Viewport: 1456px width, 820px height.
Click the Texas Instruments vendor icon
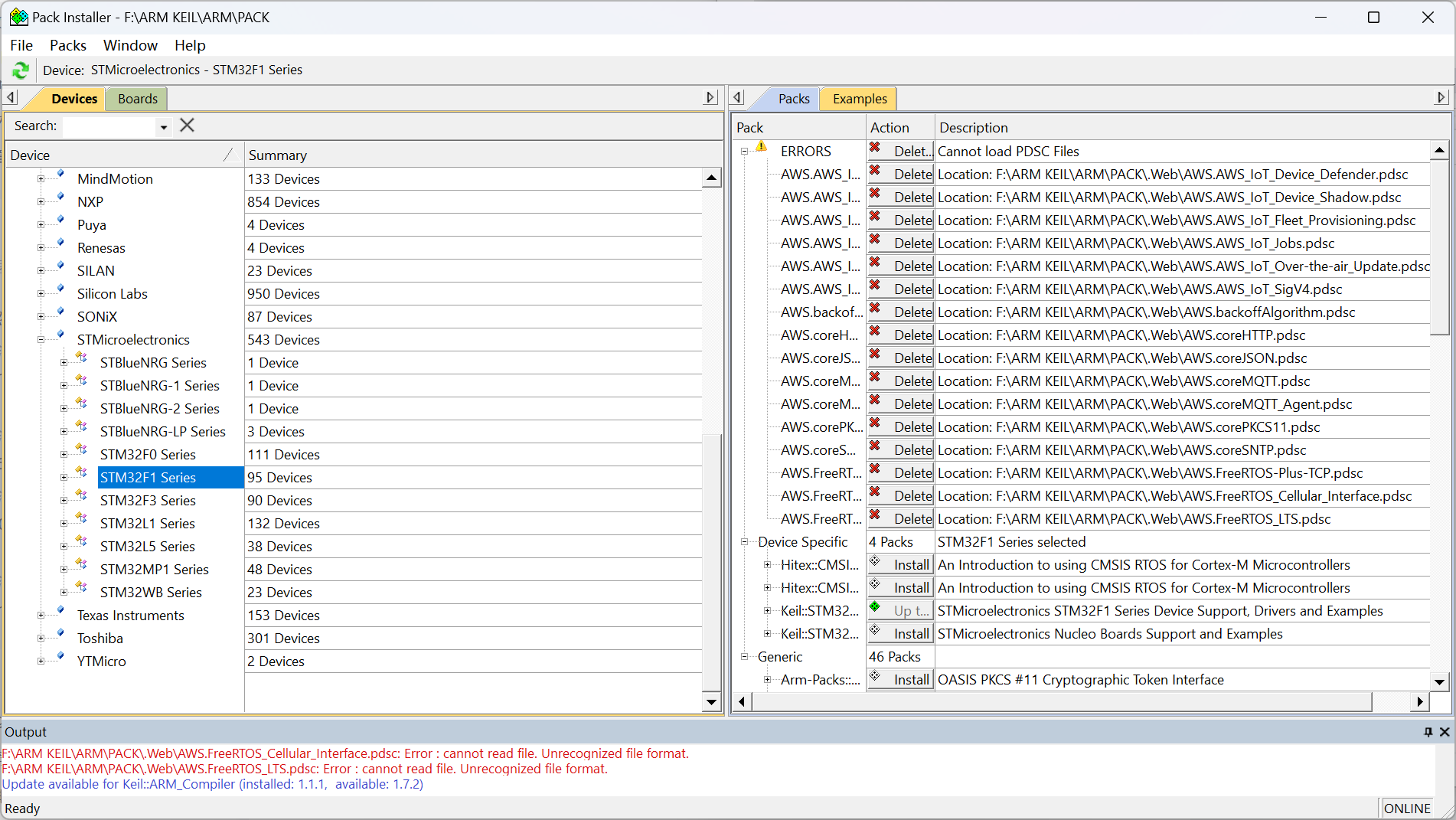tap(60, 609)
